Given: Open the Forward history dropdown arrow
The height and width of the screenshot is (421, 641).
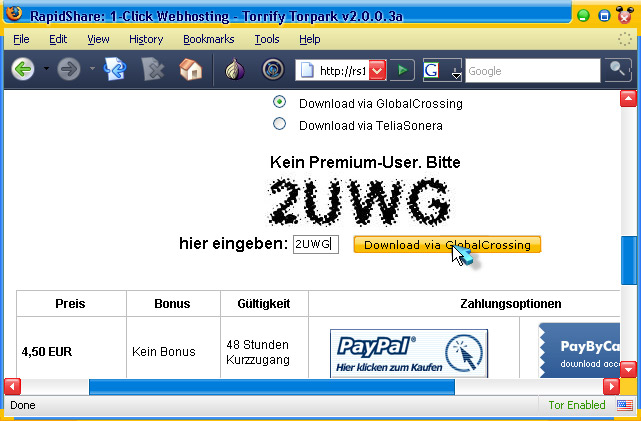Looking at the screenshot, I should (x=92, y=69).
